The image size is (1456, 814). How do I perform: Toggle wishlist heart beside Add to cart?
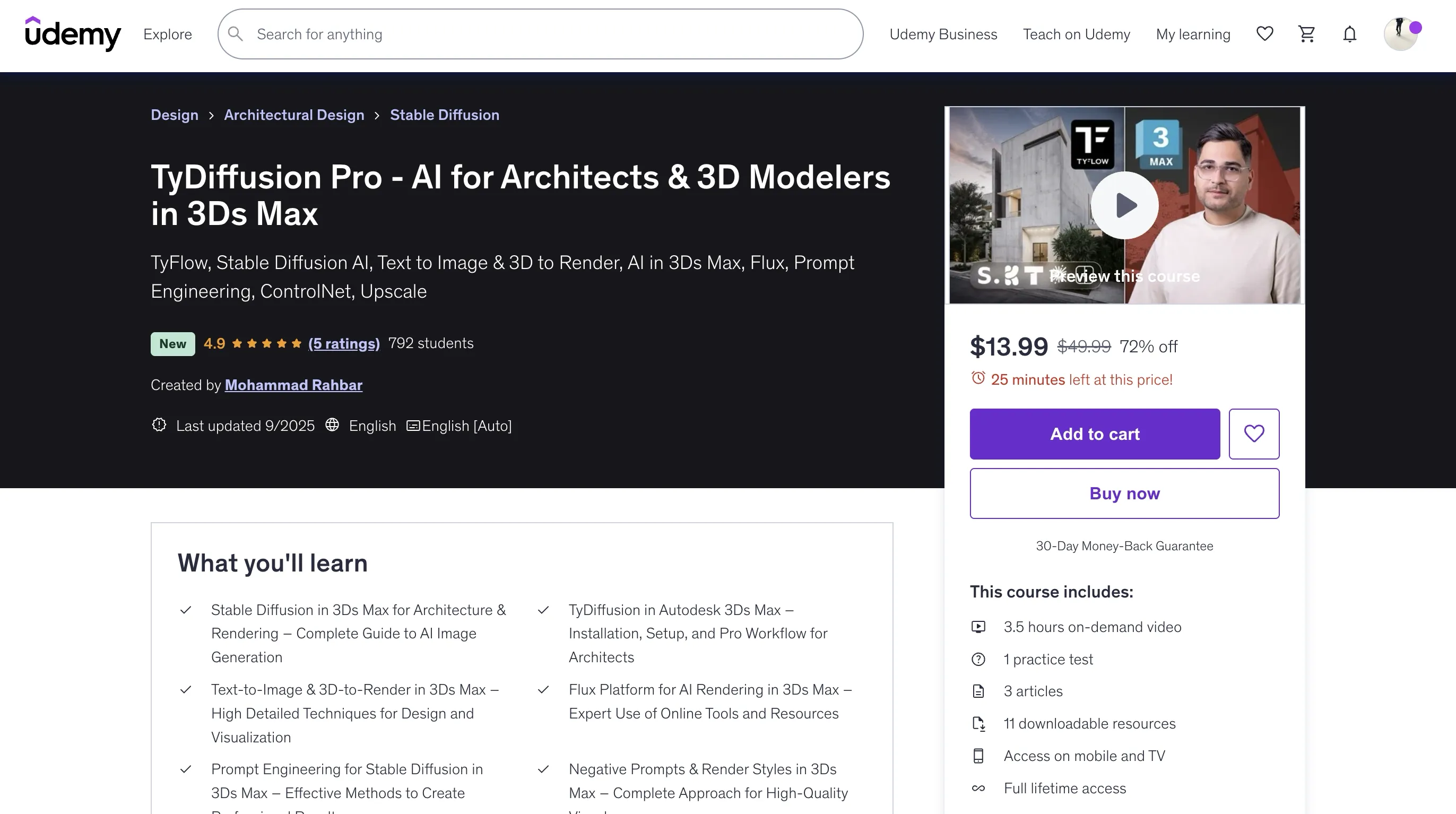click(1254, 434)
